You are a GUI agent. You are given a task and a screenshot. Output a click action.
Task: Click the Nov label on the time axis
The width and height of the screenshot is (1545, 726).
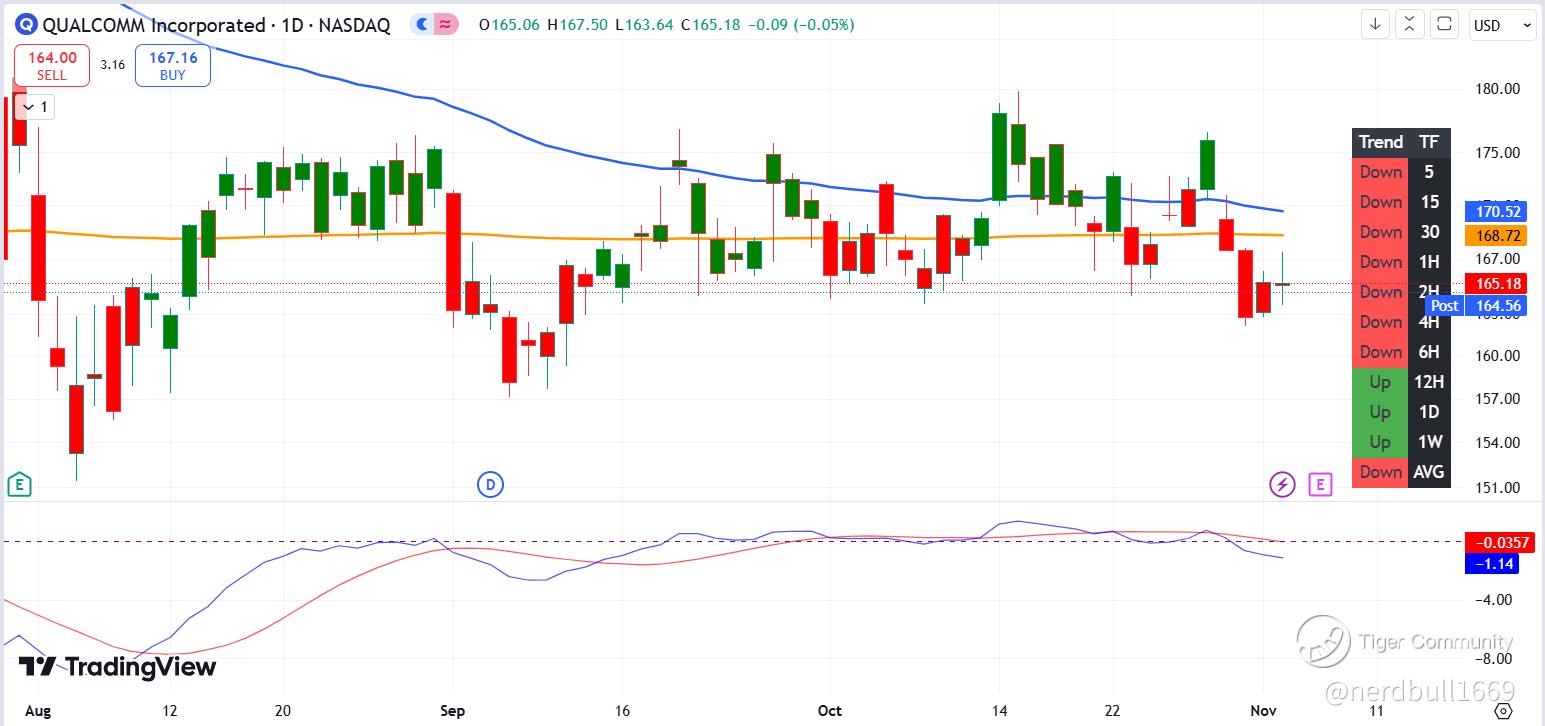click(1264, 711)
